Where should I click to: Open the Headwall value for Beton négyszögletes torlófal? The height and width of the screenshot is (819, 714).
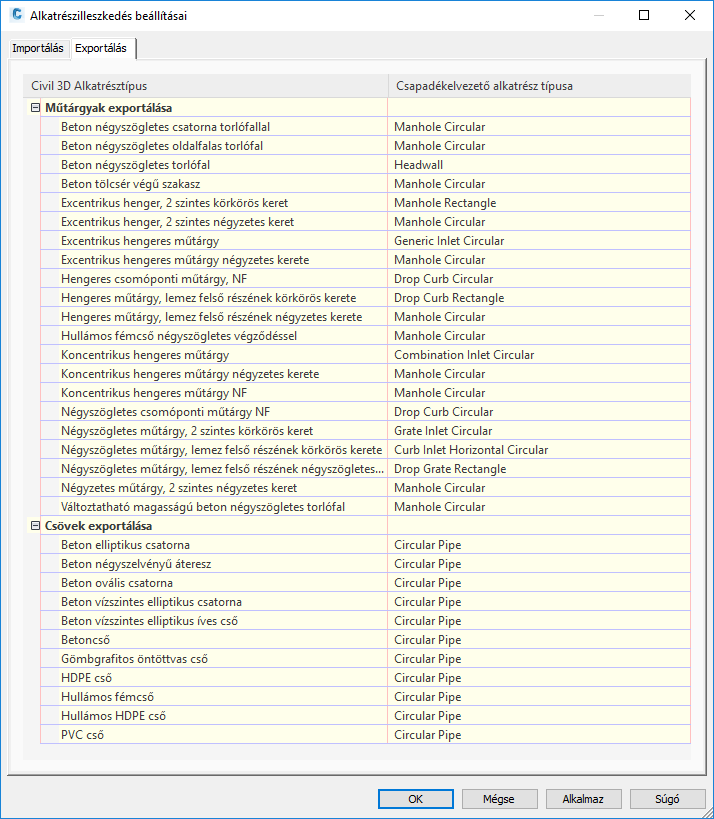point(539,165)
